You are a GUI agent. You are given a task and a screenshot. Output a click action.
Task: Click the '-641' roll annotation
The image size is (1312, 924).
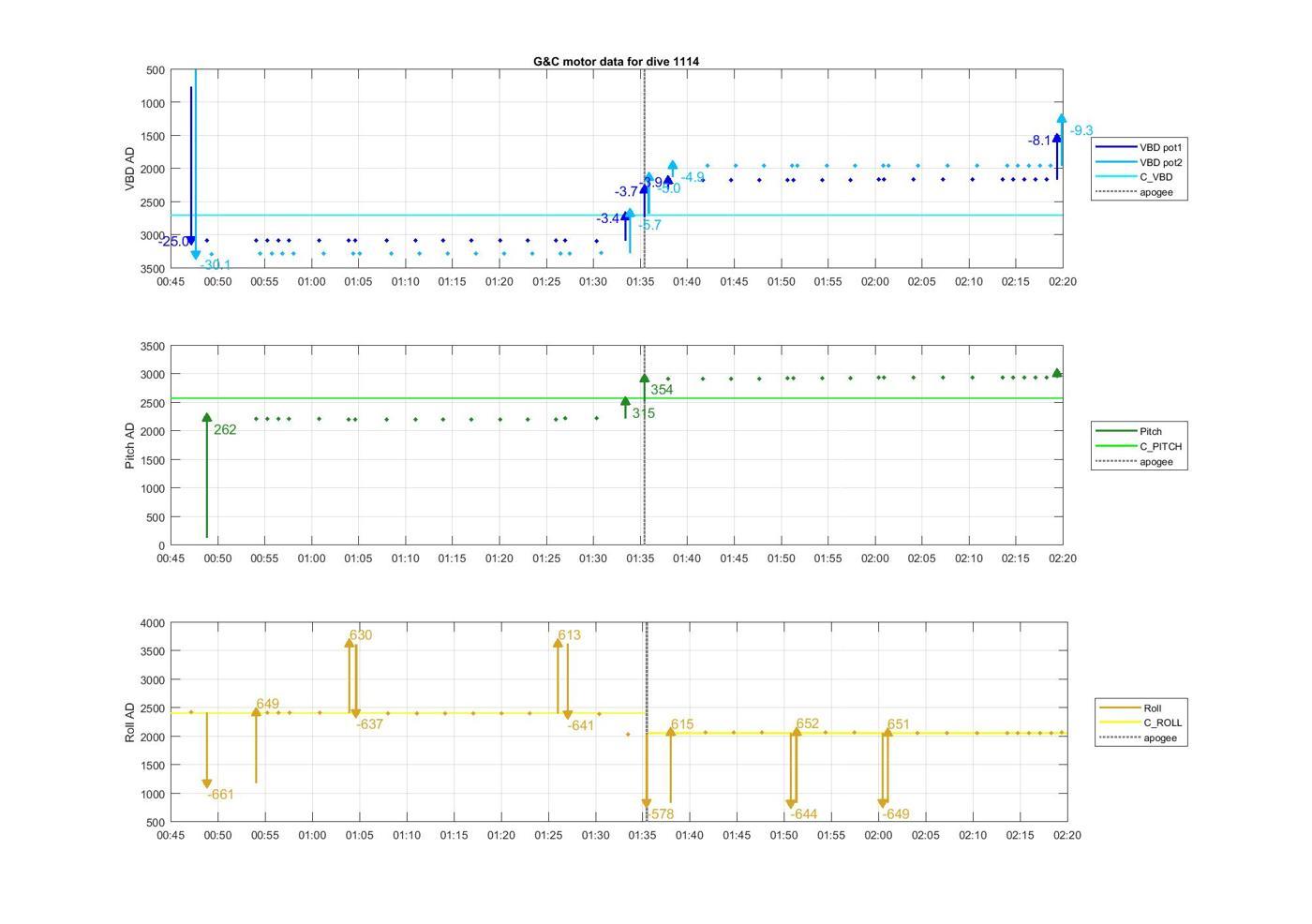point(580,725)
